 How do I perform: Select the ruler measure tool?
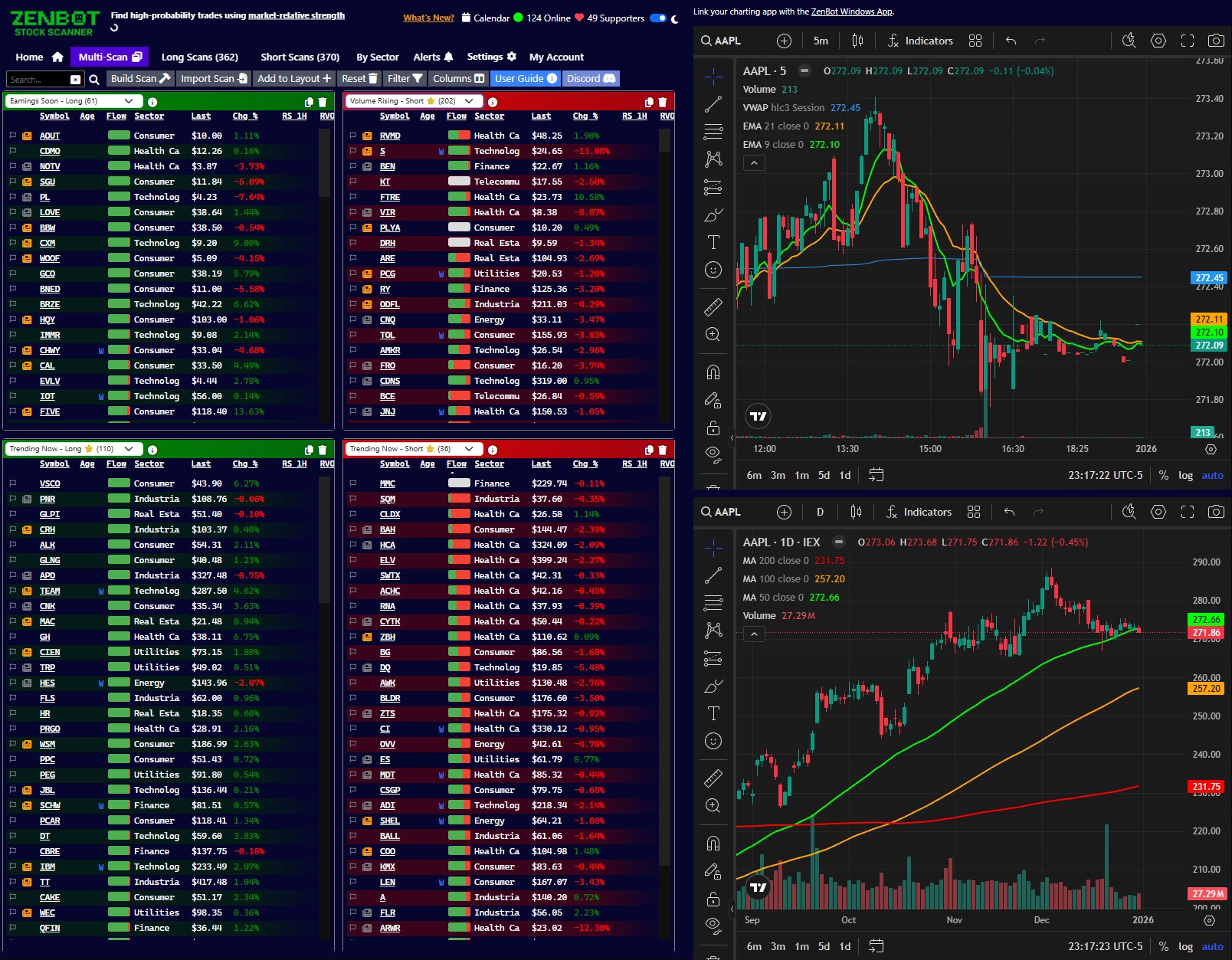pyautogui.click(x=713, y=306)
